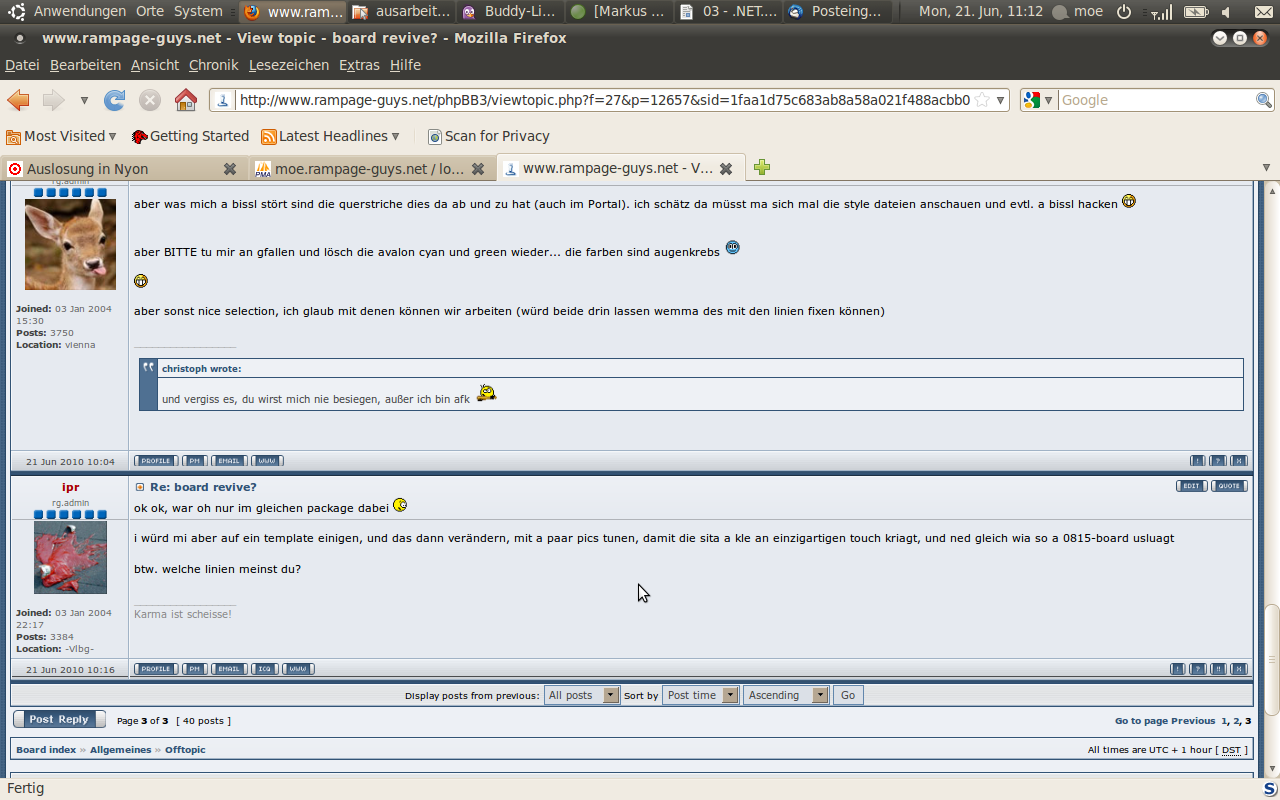Open the 'Board index' breadcrumb link
Screen dimensions: 1280x800
point(46,750)
